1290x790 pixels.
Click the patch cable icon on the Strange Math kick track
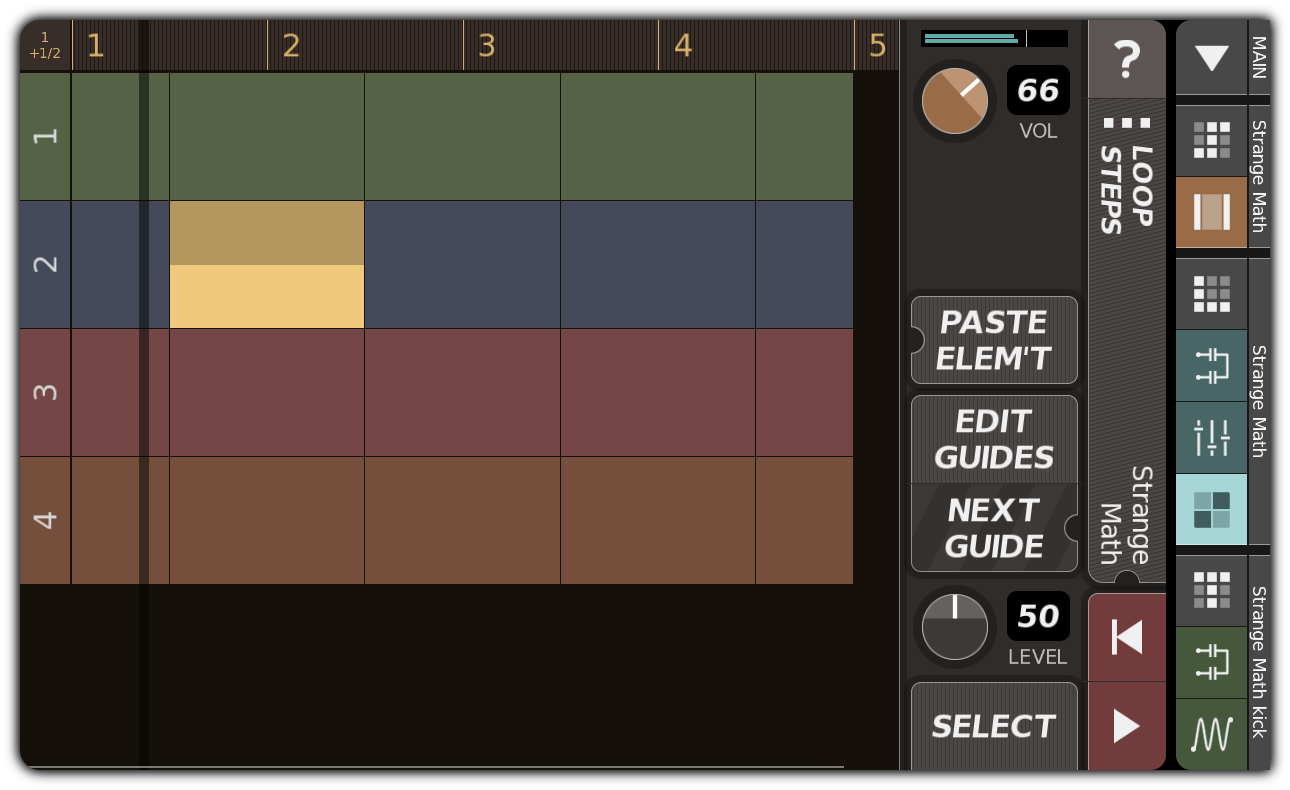click(x=1211, y=662)
